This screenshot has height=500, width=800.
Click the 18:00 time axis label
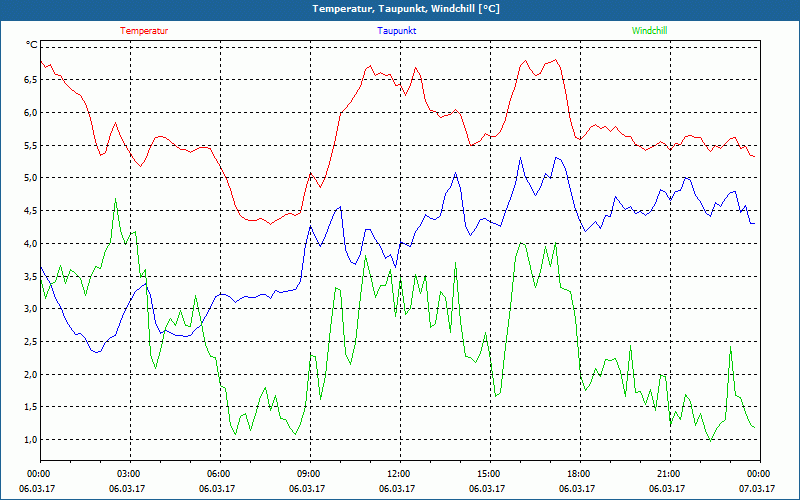[x=579, y=474]
